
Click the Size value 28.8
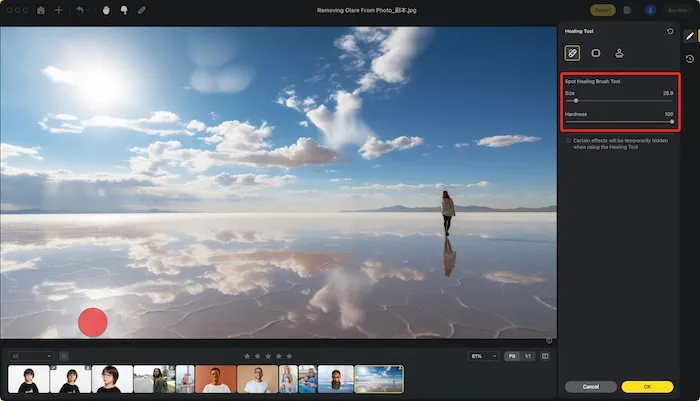668,93
